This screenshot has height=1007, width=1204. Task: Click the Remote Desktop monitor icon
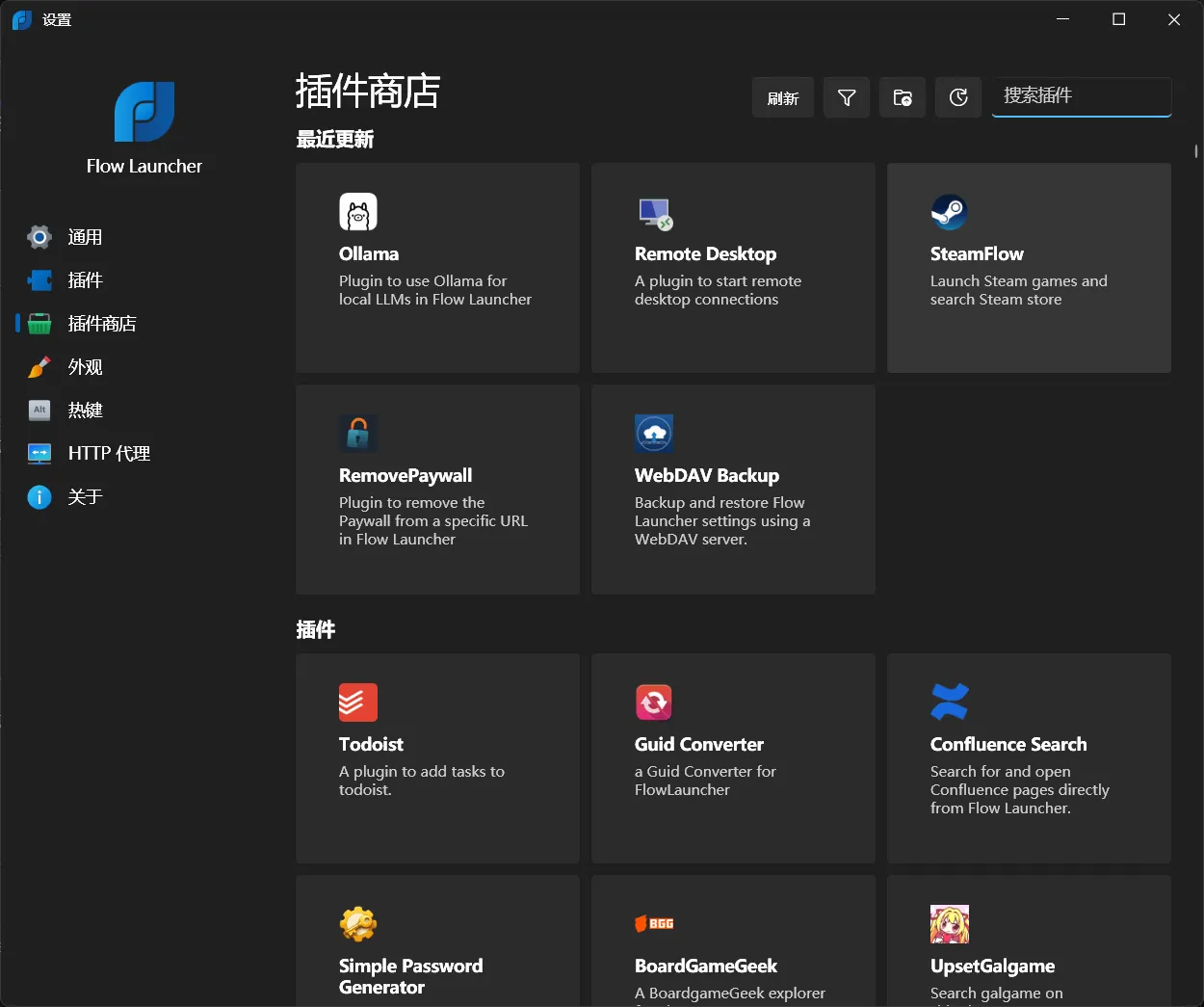tap(655, 213)
